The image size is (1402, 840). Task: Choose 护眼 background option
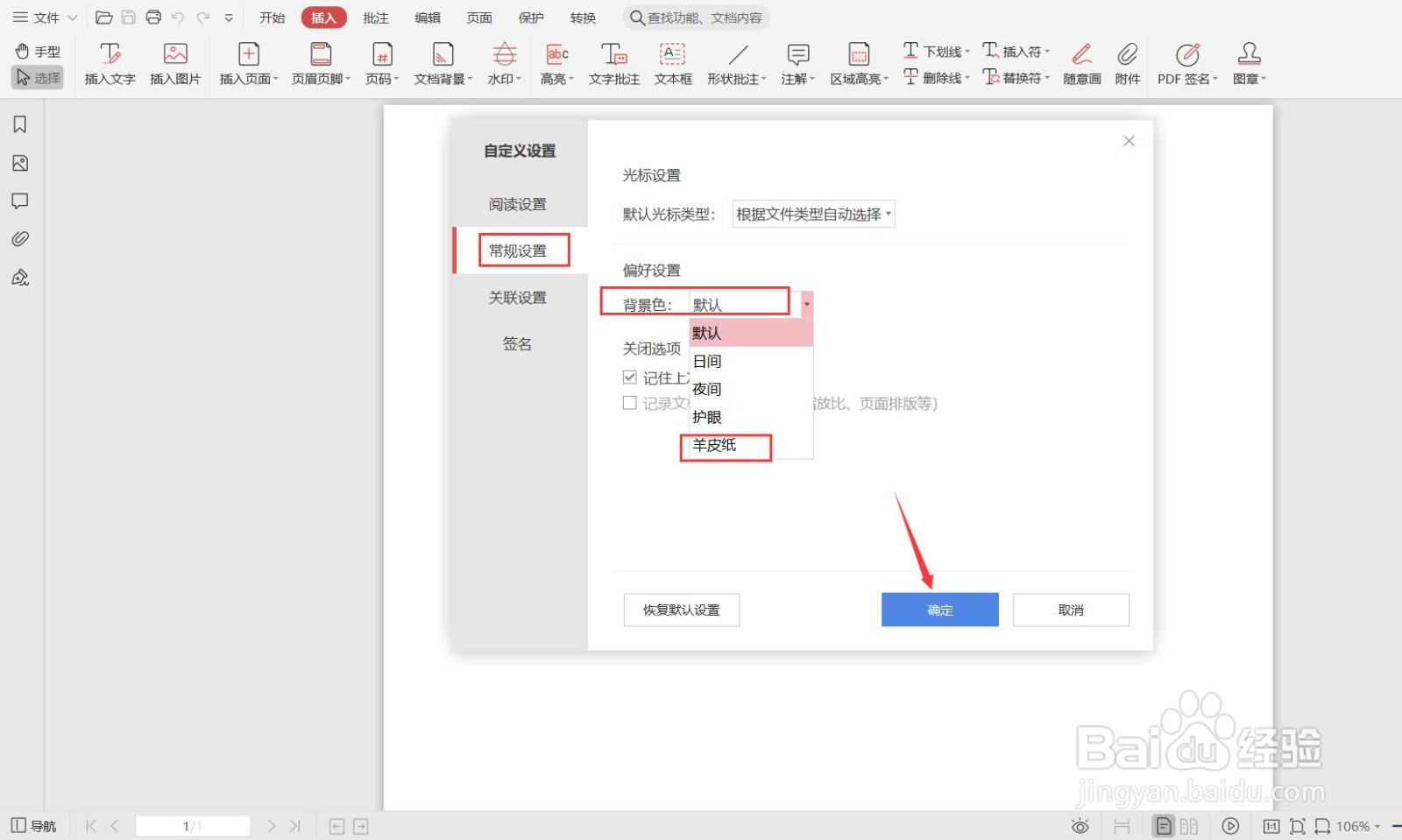click(x=751, y=417)
